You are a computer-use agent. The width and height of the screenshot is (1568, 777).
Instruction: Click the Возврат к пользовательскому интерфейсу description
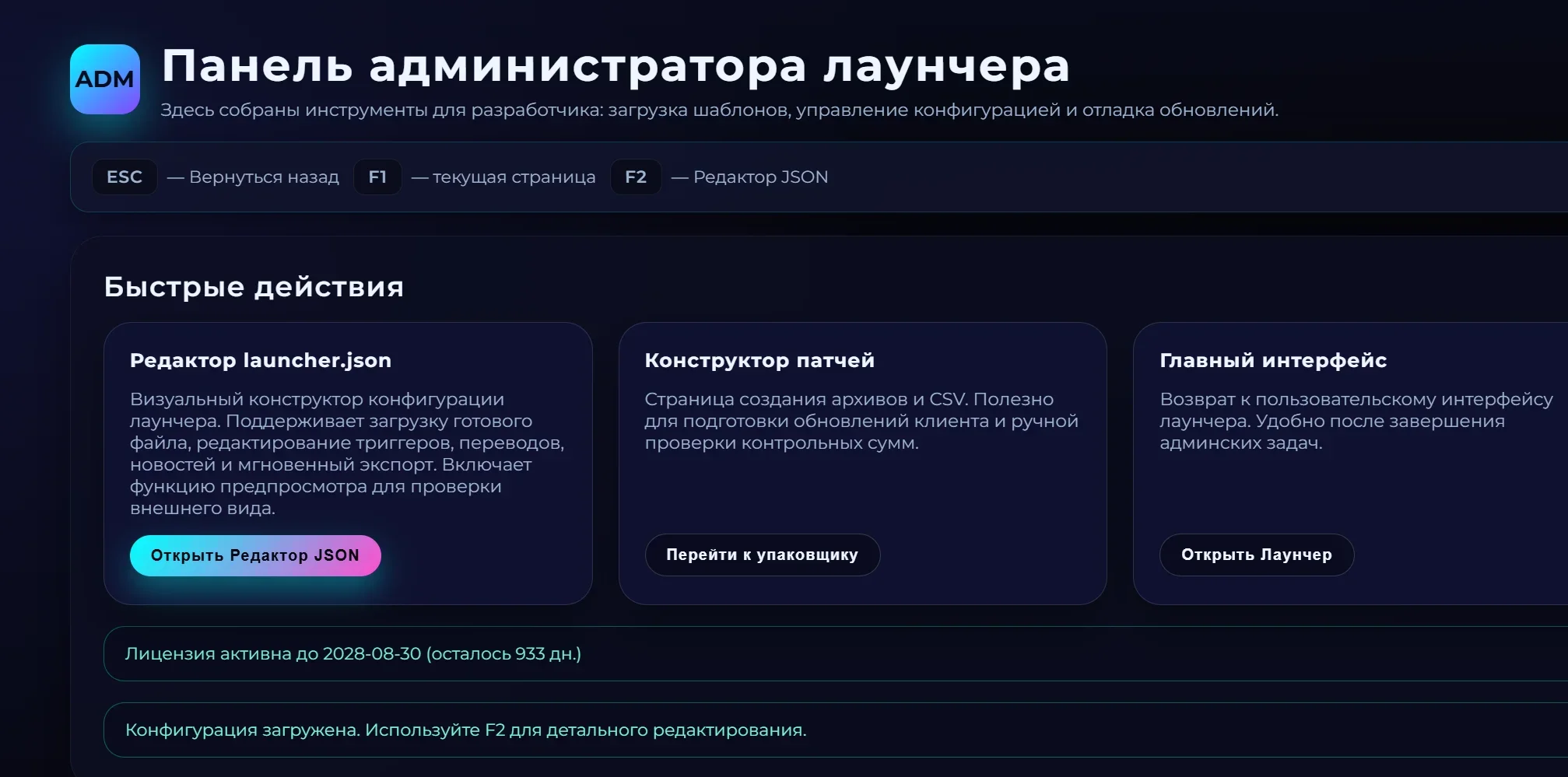pos(1356,421)
